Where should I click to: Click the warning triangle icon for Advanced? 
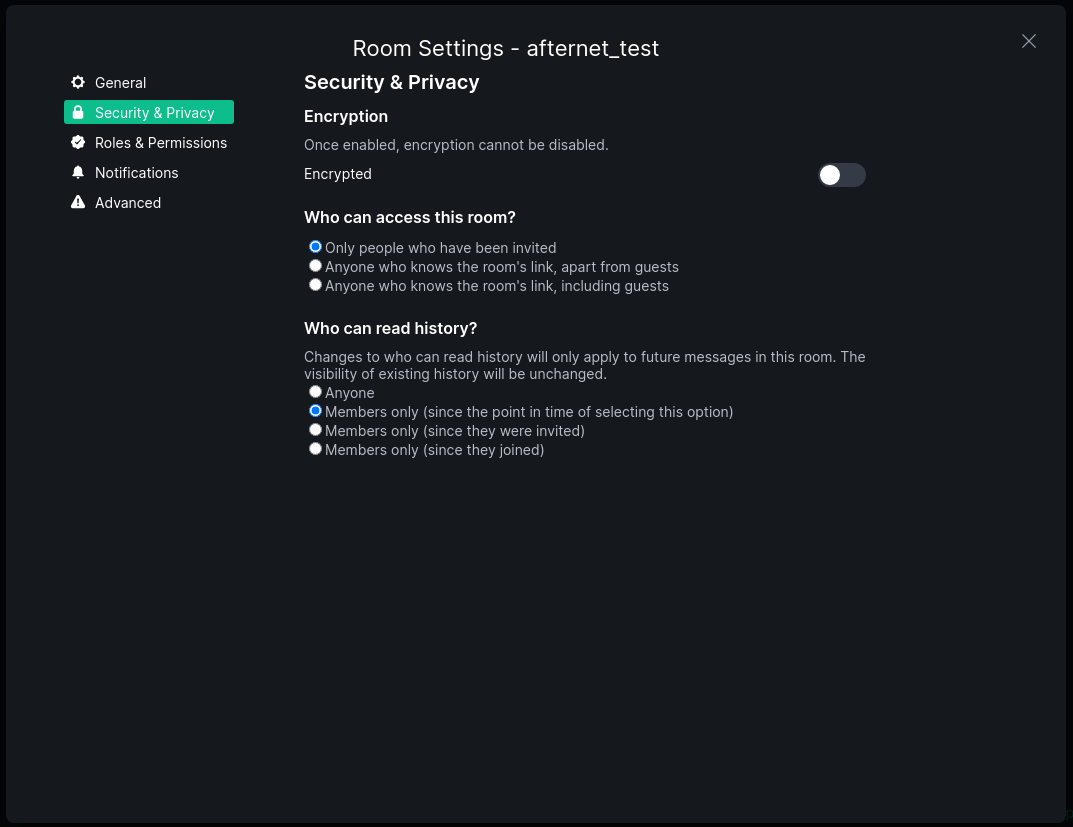[78, 202]
